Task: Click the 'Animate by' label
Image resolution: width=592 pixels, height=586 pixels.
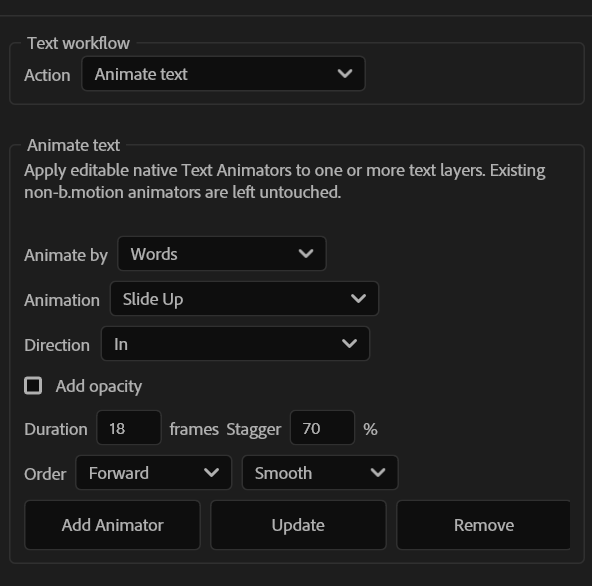Action: pos(66,255)
